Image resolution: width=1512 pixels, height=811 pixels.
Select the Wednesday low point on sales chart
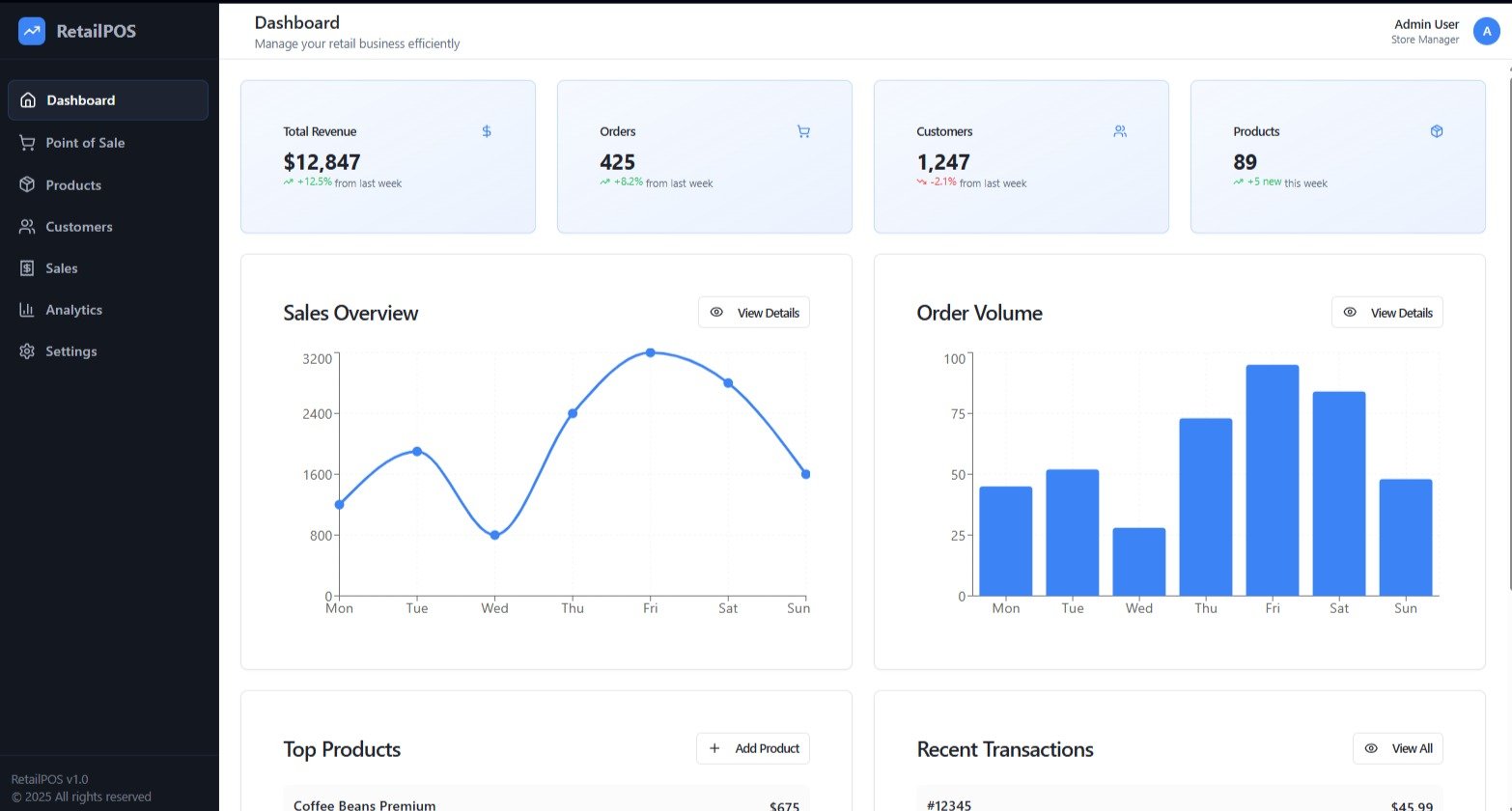(495, 535)
